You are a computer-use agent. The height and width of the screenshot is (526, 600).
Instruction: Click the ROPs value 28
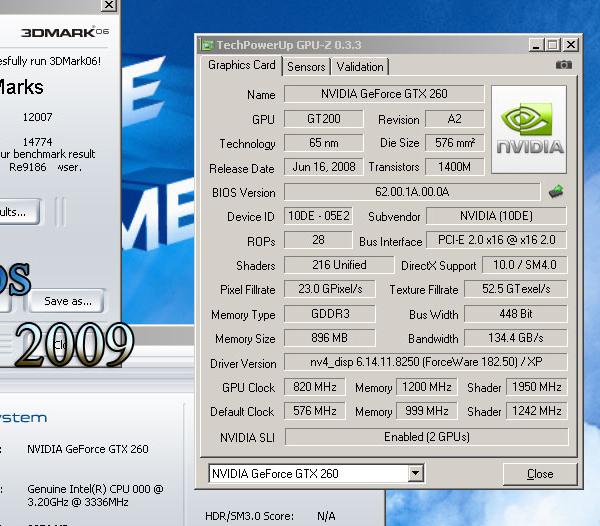pyautogui.click(x=318, y=240)
